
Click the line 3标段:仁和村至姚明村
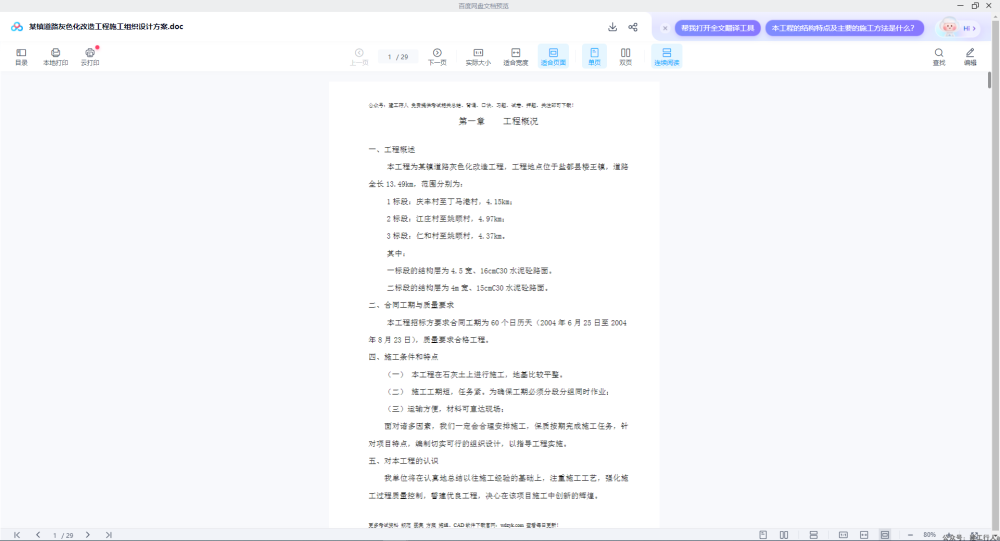[x=445, y=236]
